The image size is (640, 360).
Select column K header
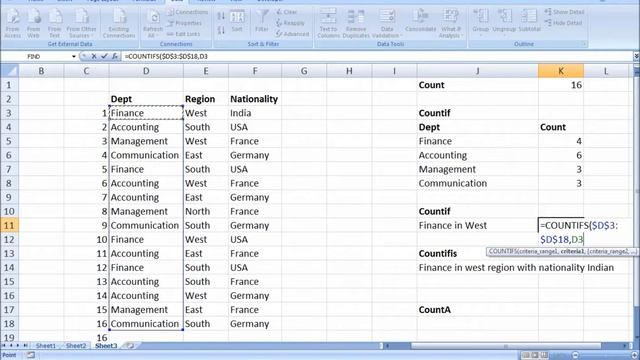tap(560, 71)
